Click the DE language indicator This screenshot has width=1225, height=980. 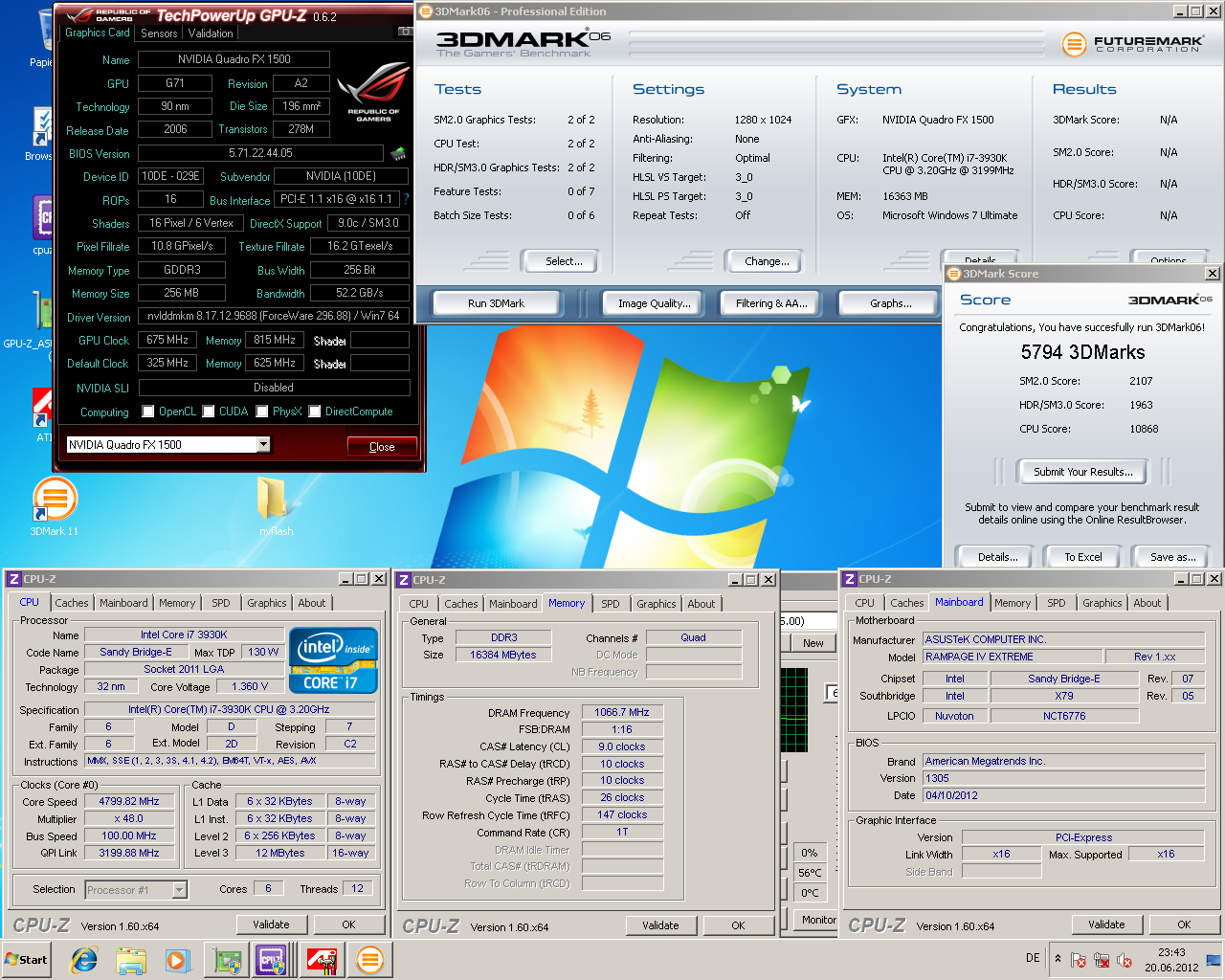(1033, 958)
